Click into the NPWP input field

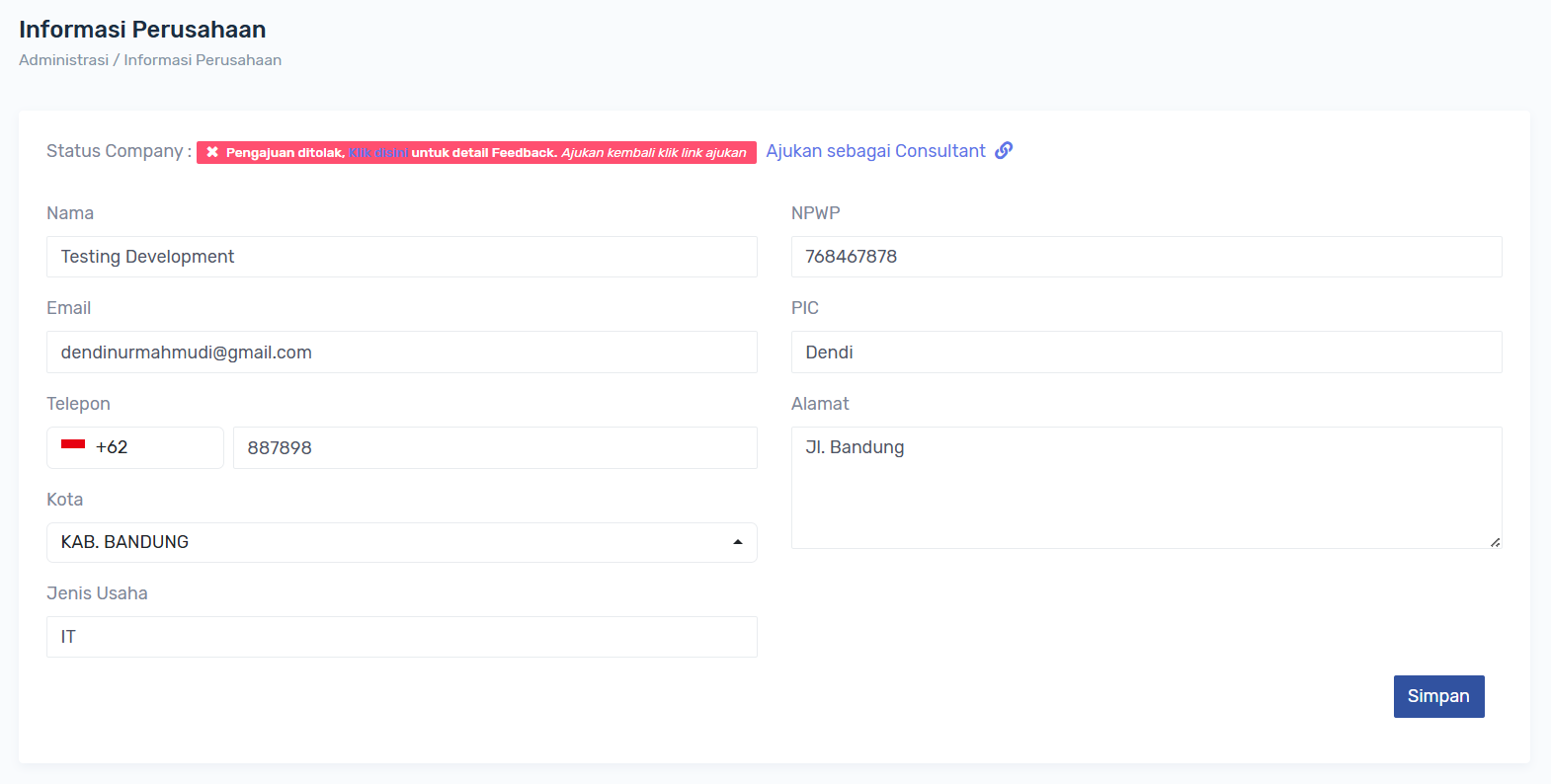pyautogui.click(x=1146, y=257)
